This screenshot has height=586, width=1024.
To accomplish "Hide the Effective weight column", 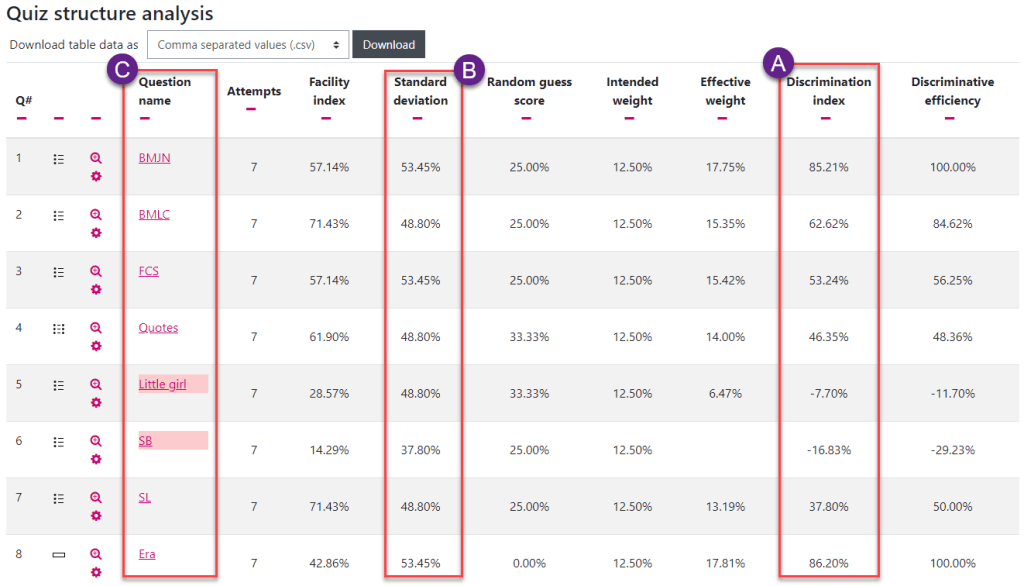I will point(722,118).
